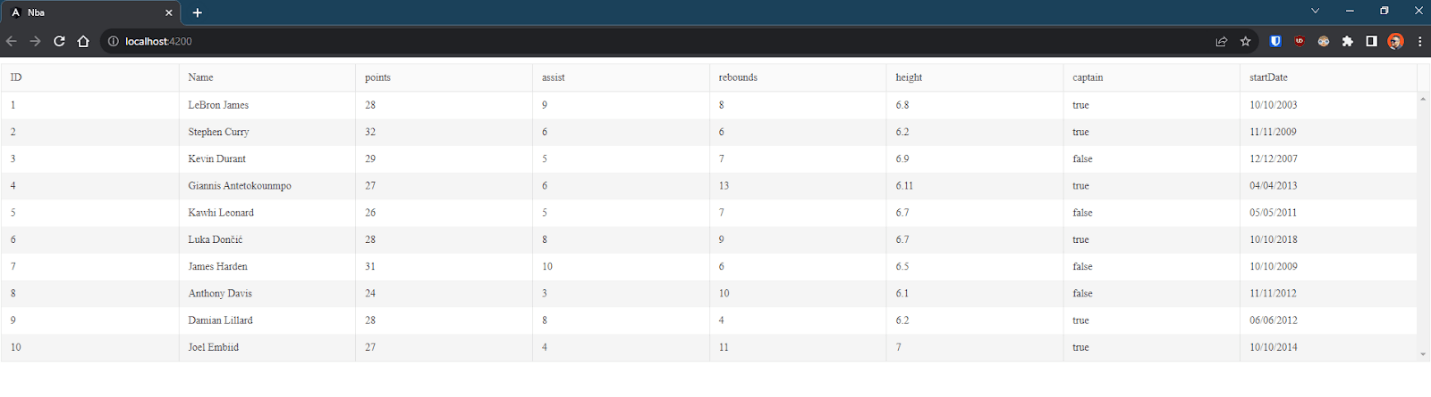Viewport: 1431px width, 397px height.
Task: Open the Bitwarden shield extension
Action: click(1276, 41)
